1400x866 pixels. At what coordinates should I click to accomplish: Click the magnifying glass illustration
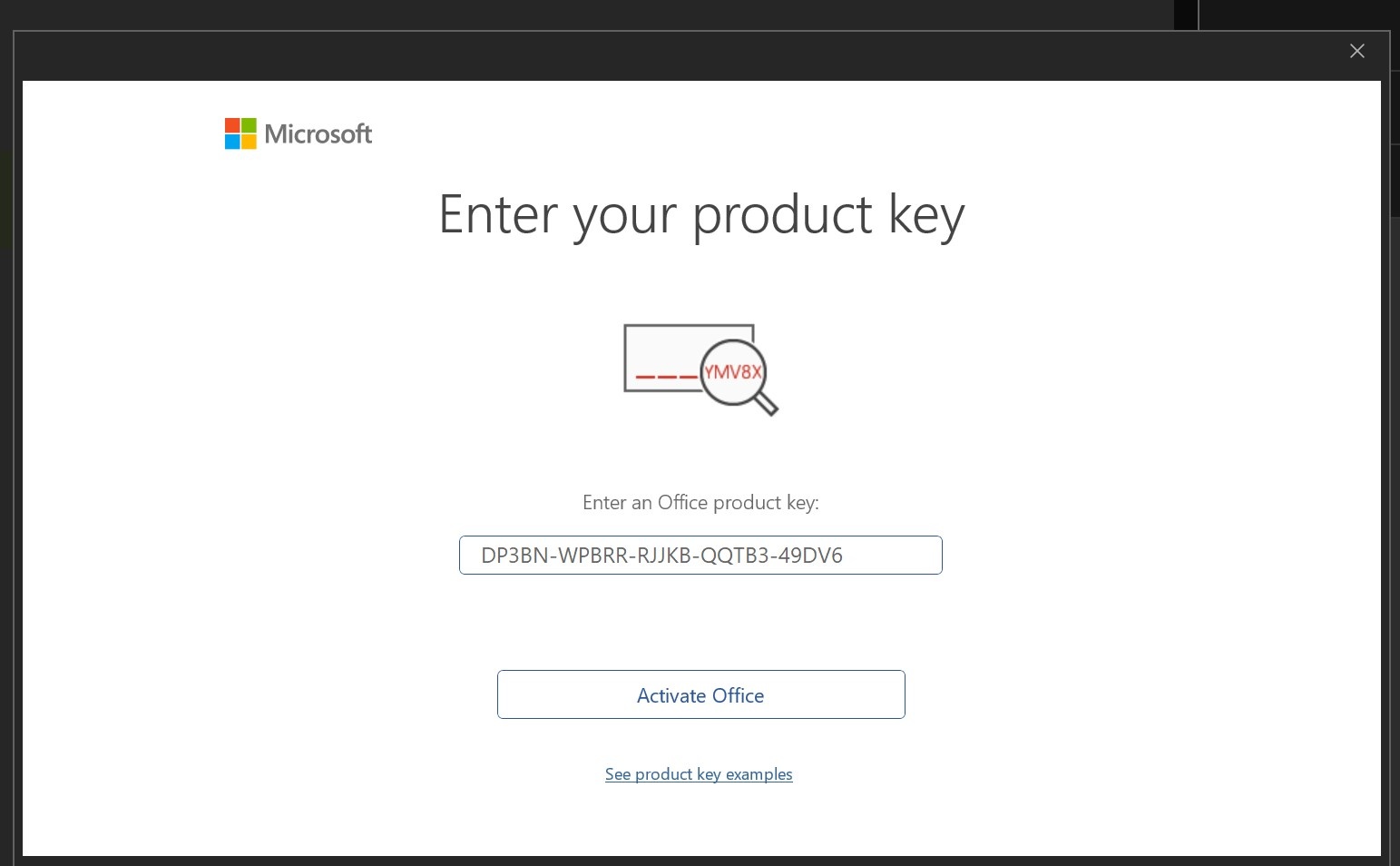(x=739, y=377)
